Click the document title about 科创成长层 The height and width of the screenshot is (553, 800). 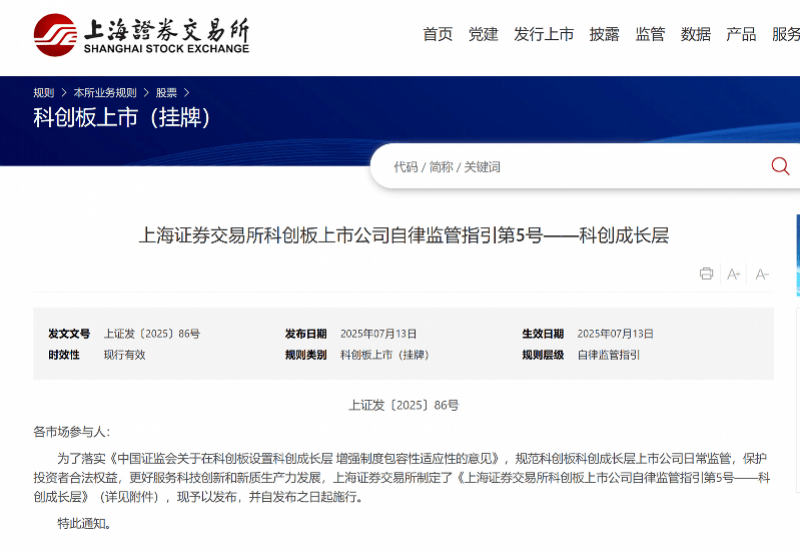click(x=403, y=236)
